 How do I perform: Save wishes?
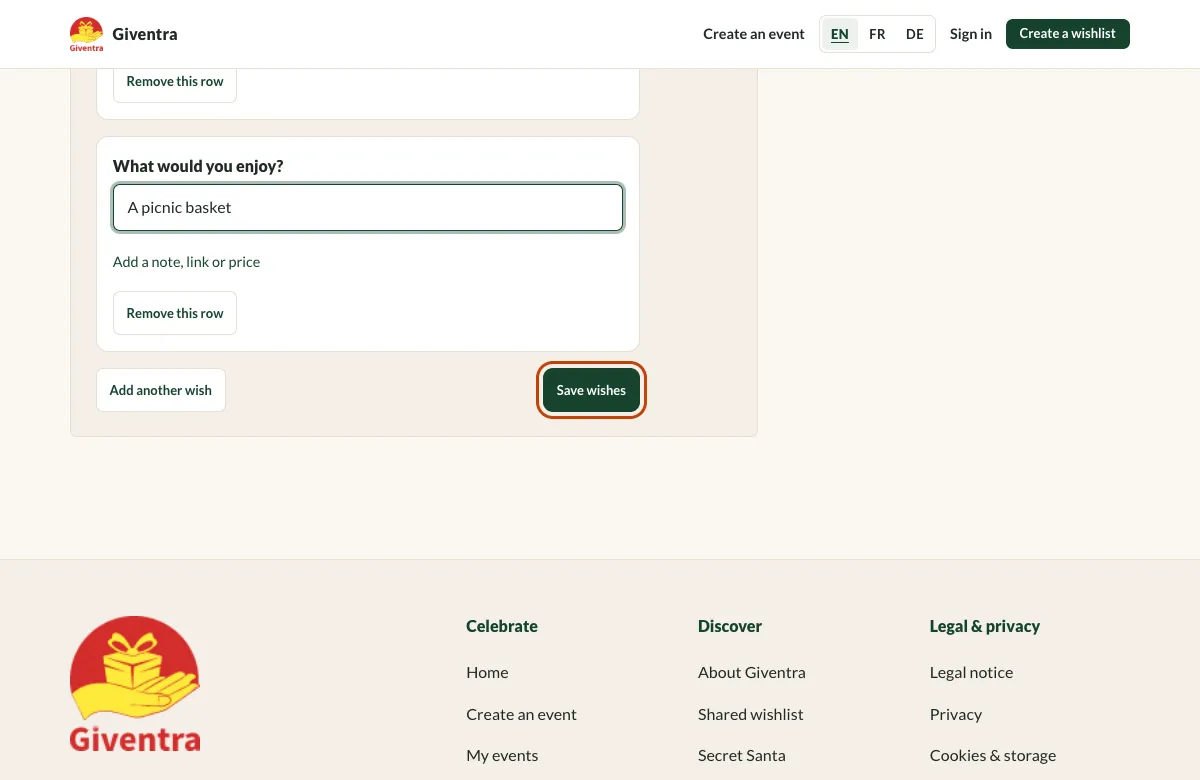(591, 390)
